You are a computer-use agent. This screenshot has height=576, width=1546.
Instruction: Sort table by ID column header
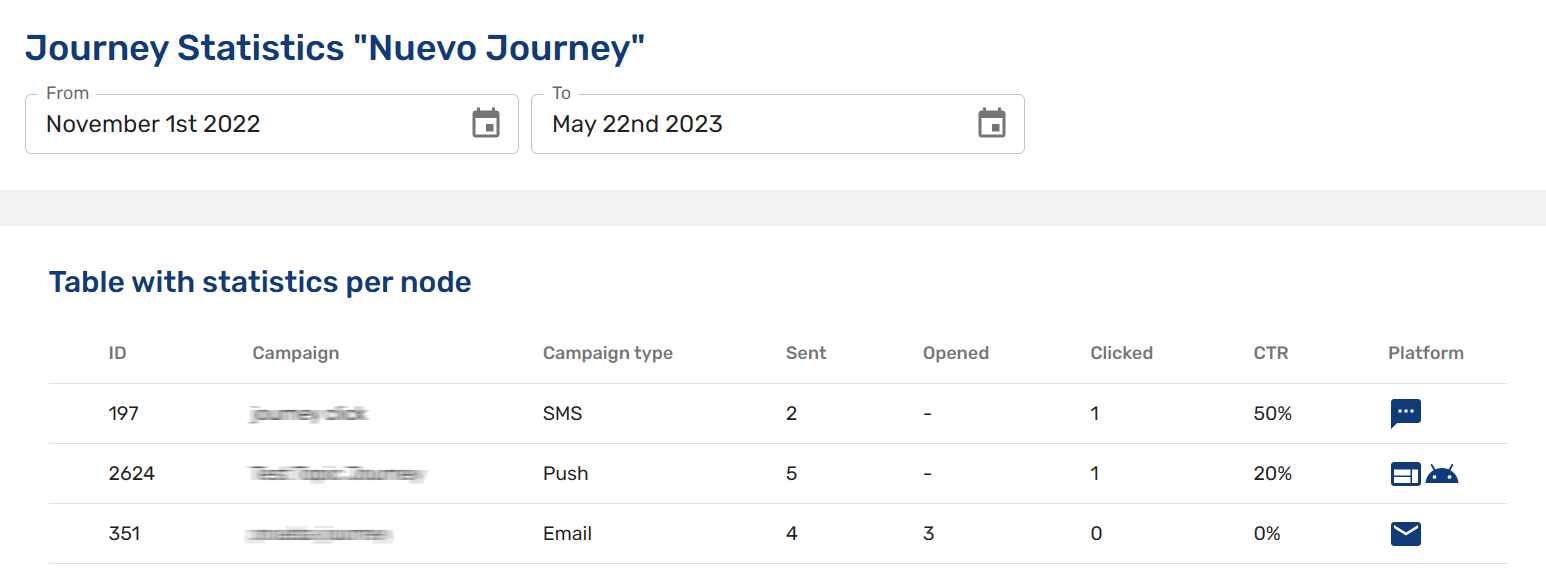(x=118, y=353)
